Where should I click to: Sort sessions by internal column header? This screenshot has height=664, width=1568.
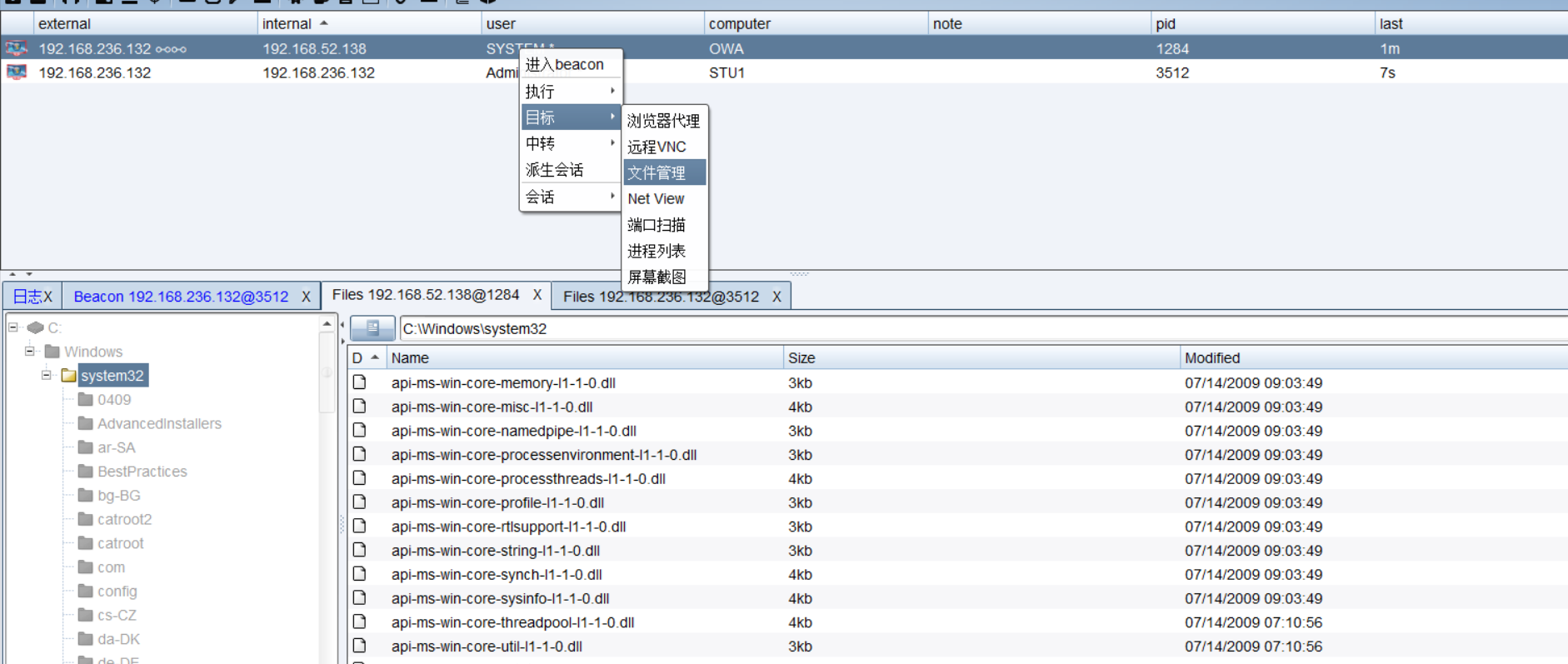coord(287,24)
